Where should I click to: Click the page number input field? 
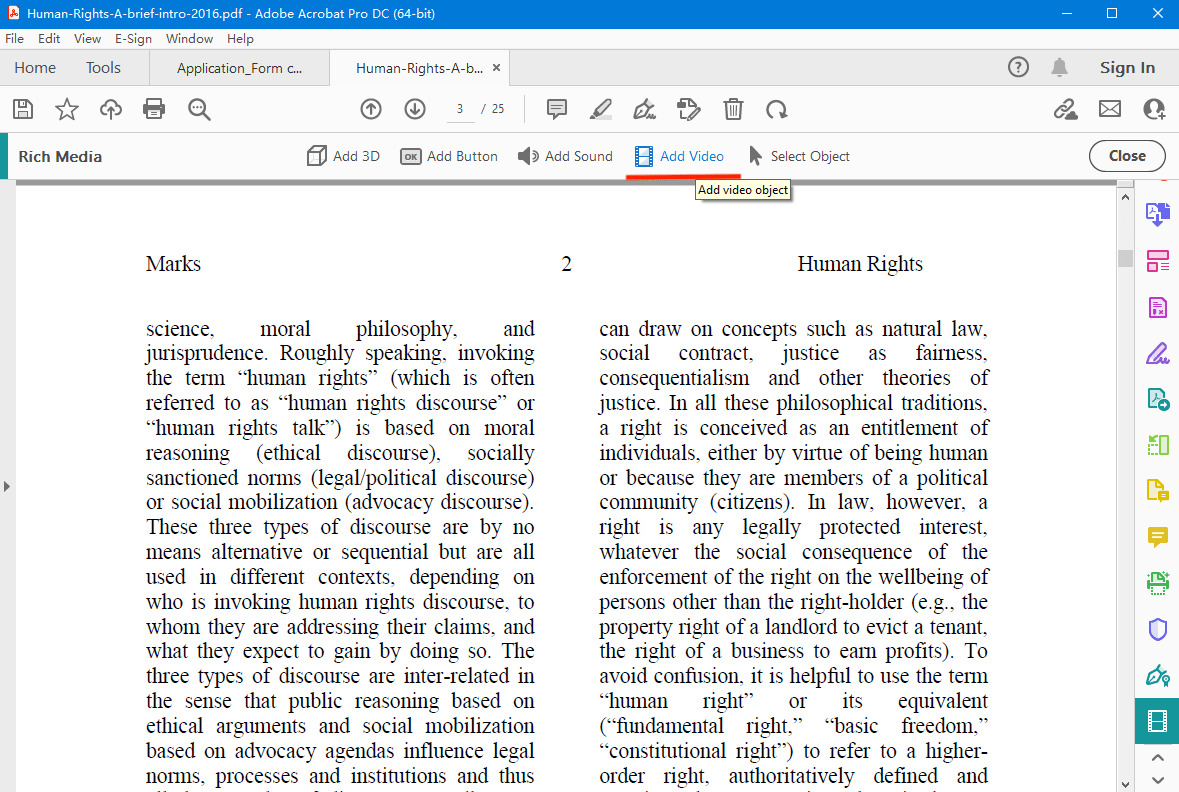point(459,109)
